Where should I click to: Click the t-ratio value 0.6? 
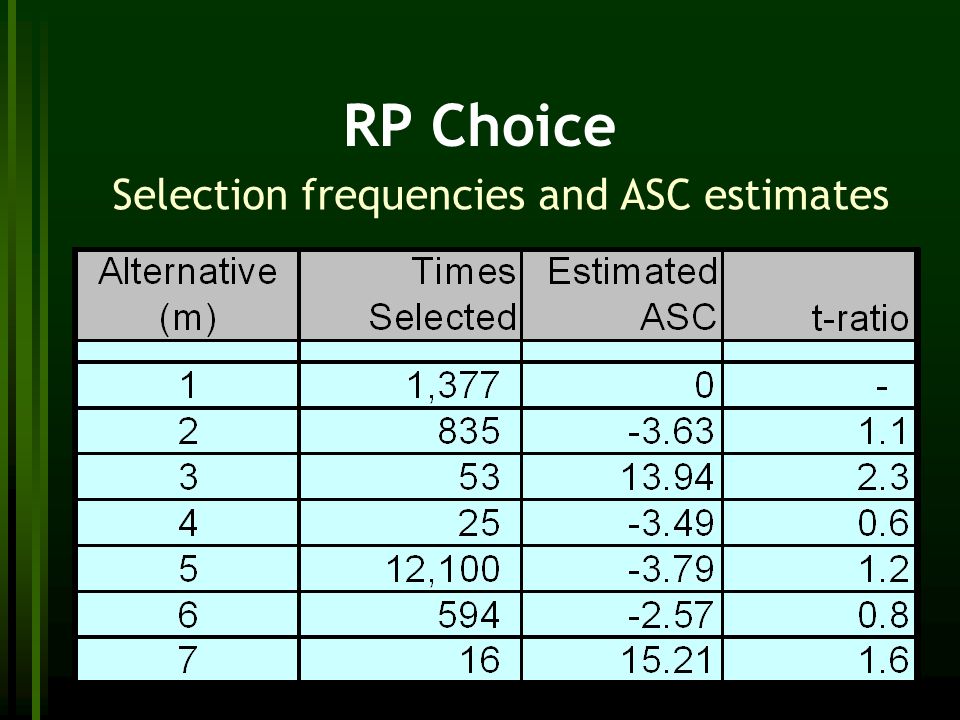819,523
